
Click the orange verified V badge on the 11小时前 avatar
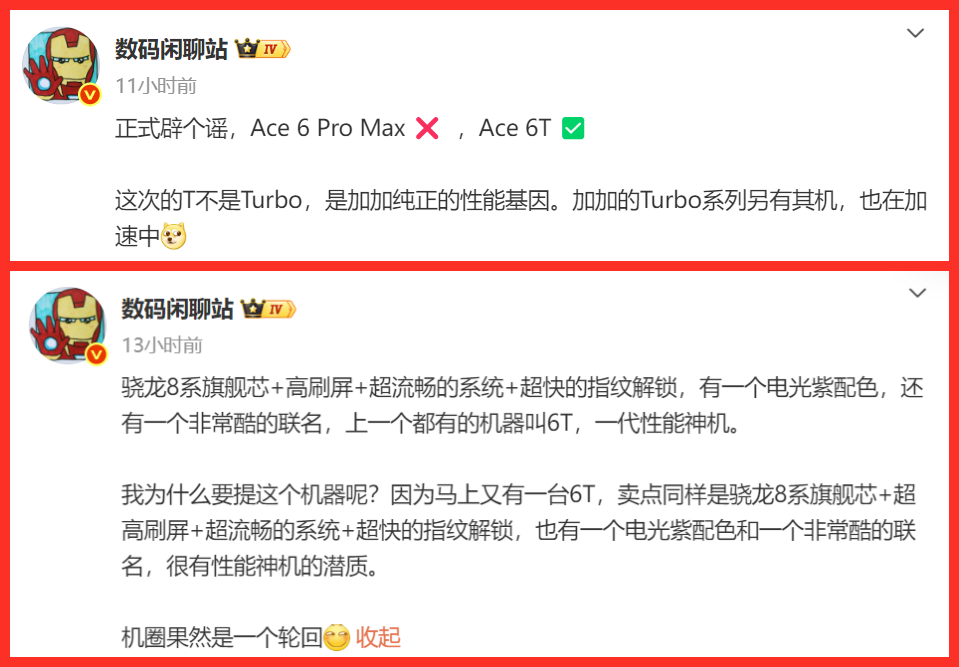90,94
